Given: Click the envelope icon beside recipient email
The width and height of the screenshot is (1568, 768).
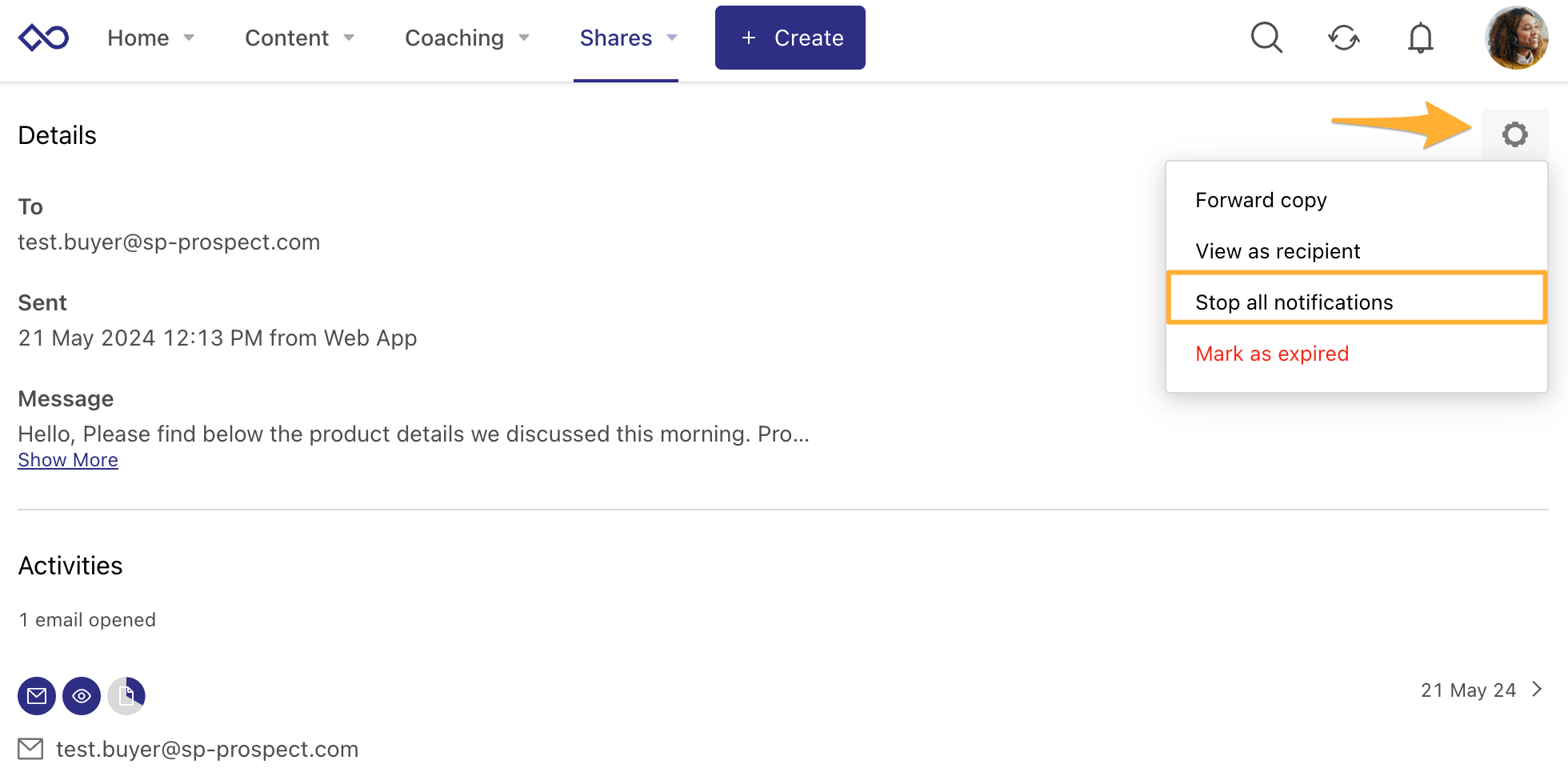Looking at the screenshot, I should pyautogui.click(x=31, y=749).
